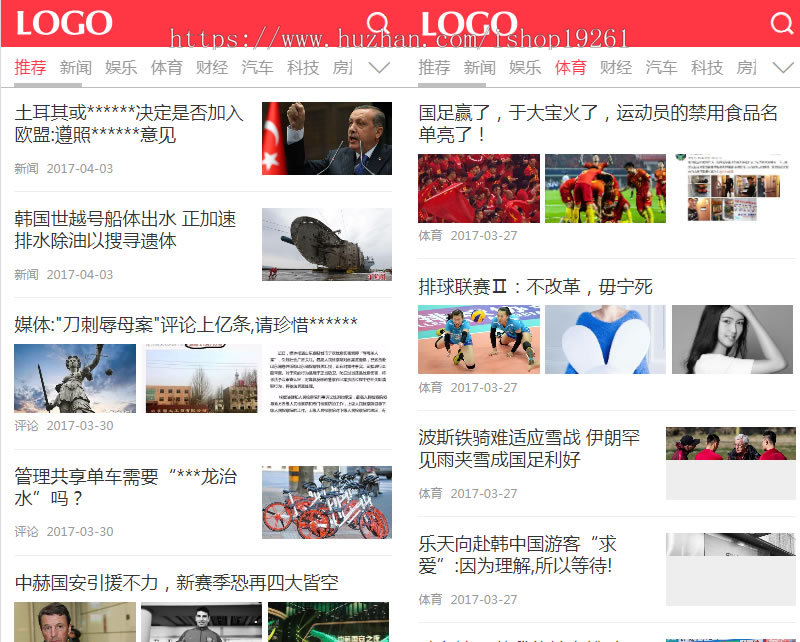Open search in the left panel header
This screenshot has height=642, width=800.
(x=378, y=23)
